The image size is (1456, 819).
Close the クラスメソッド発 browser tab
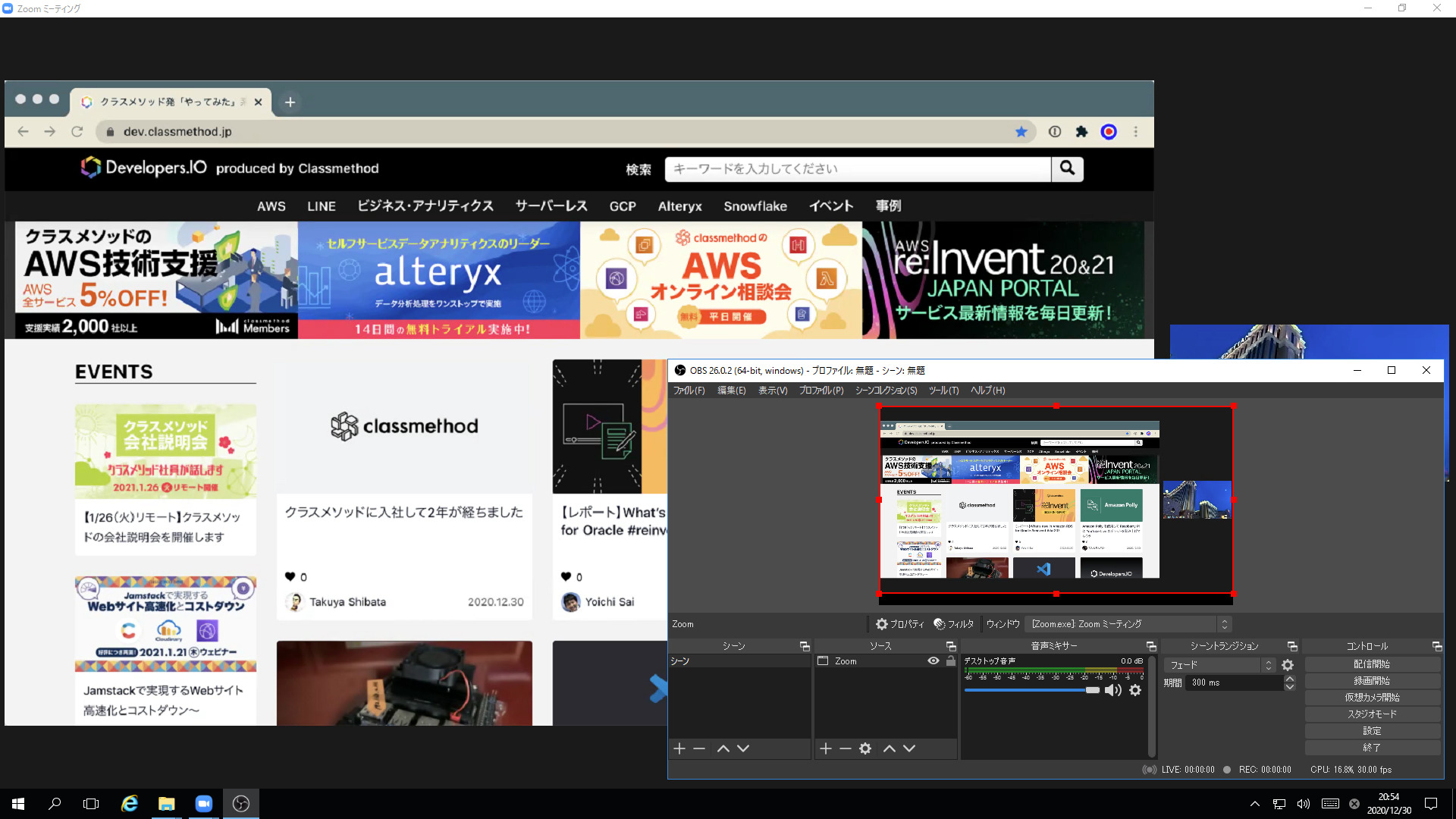[258, 102]
